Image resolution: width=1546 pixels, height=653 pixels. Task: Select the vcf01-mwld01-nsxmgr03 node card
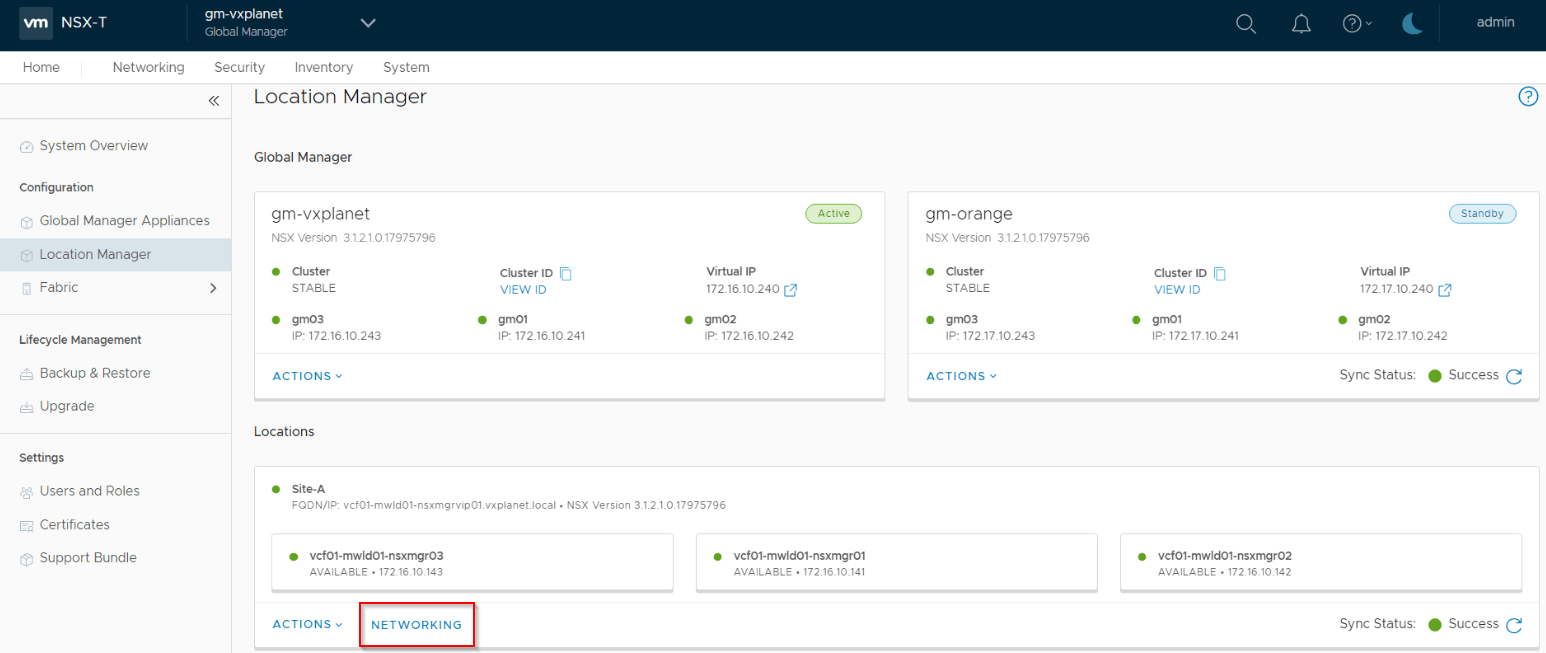tap(473, 562)
